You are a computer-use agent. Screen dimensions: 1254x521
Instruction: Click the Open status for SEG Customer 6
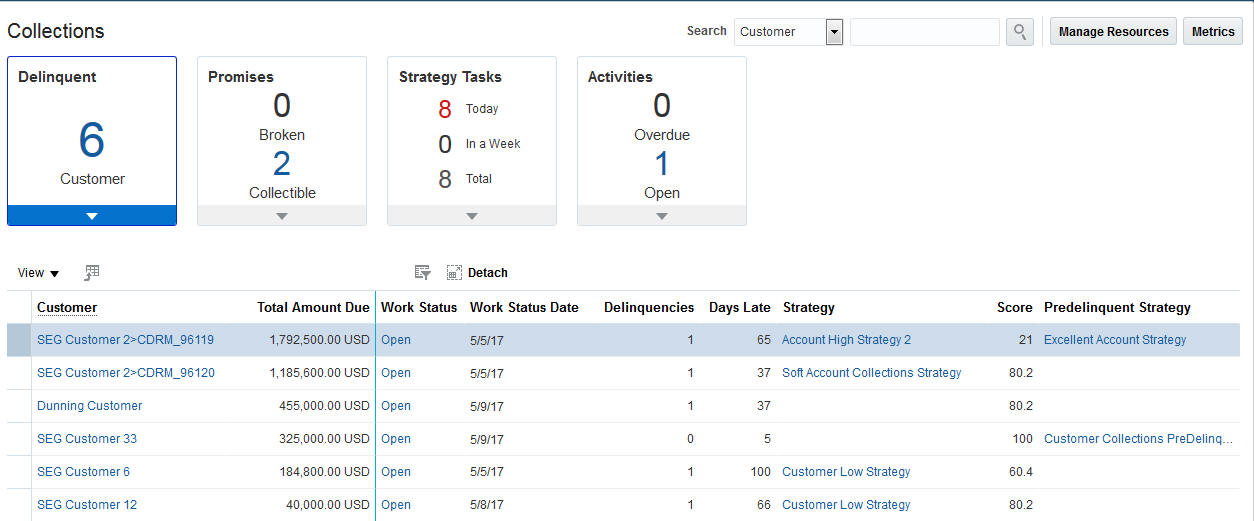point(396,472)
